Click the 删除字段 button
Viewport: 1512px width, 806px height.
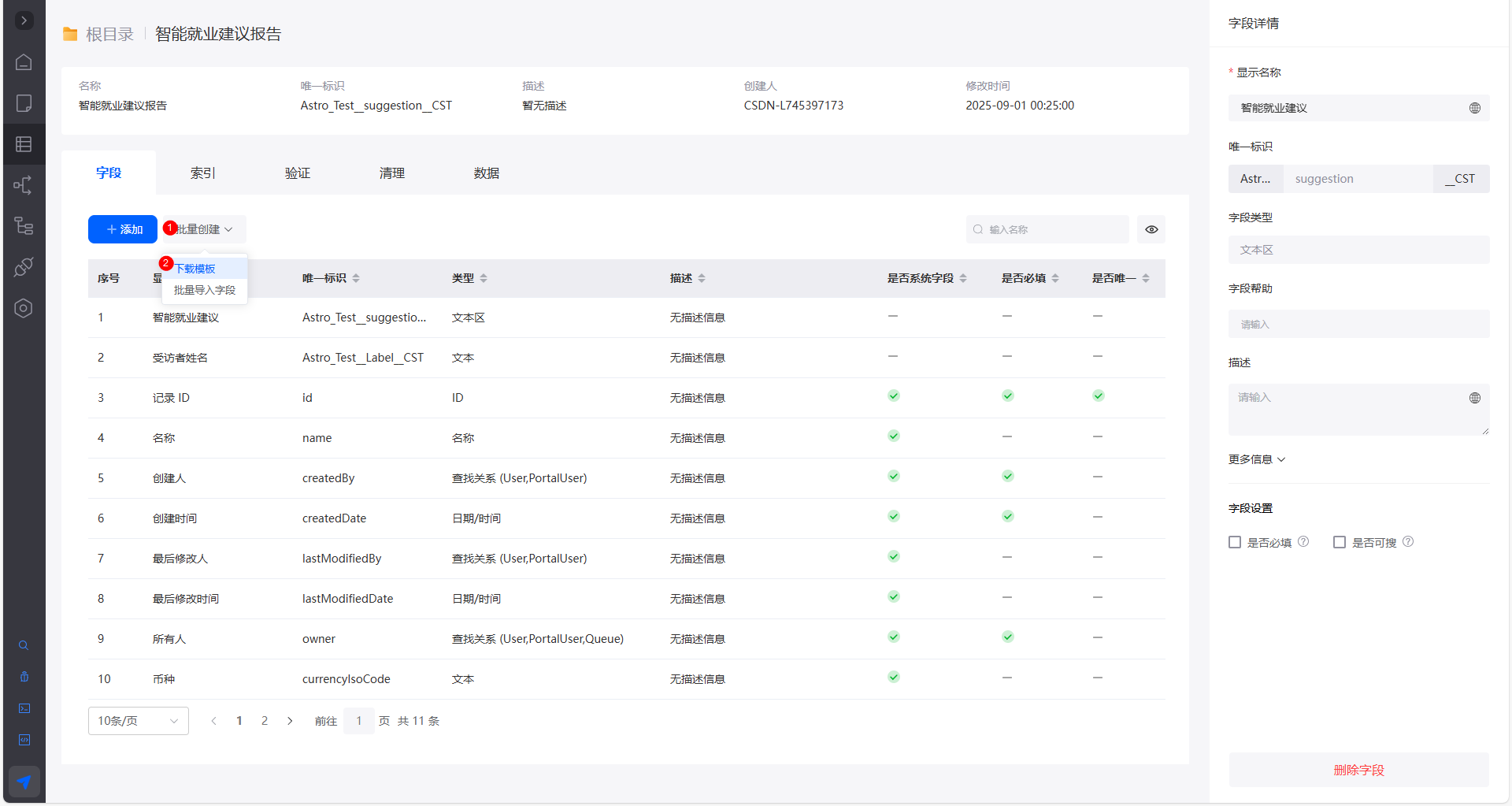pos(1358,770)
